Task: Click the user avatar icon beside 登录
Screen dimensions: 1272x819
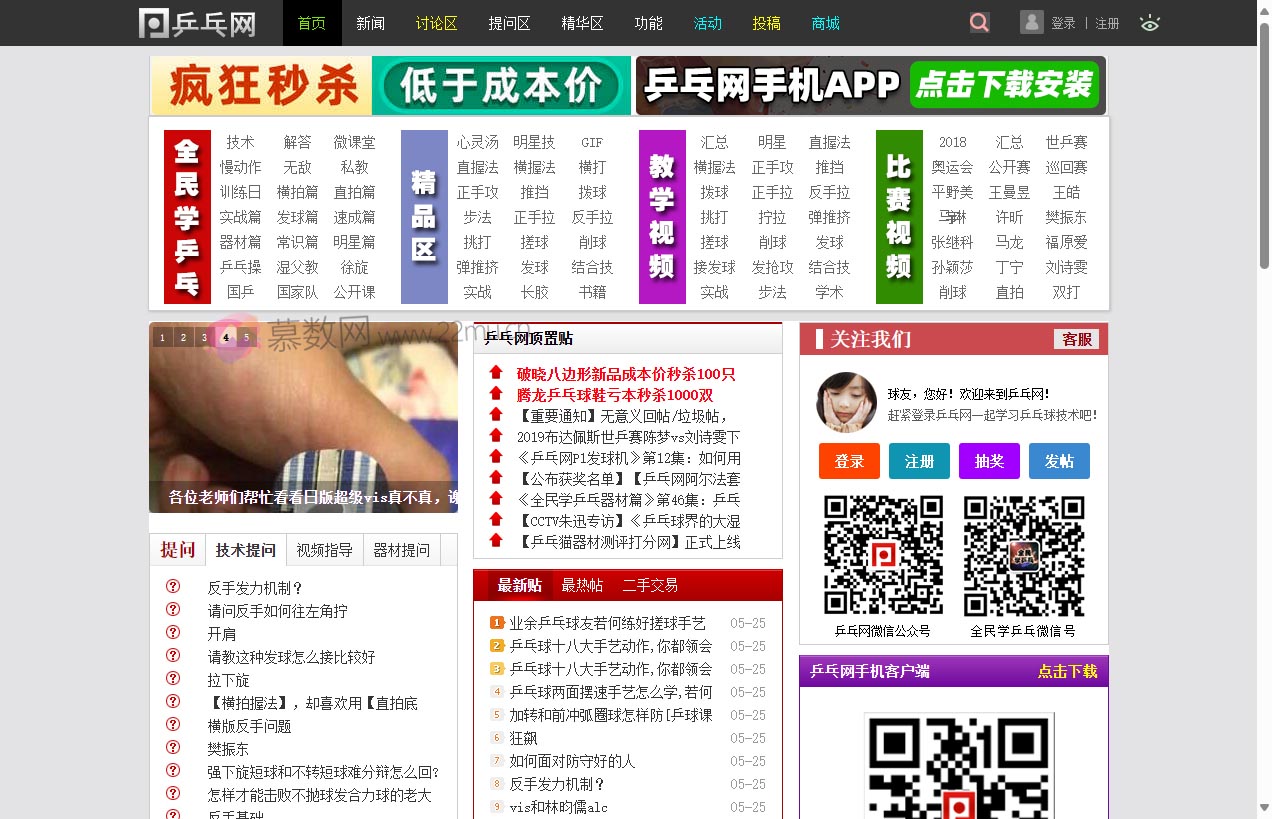Action: 1032,22
